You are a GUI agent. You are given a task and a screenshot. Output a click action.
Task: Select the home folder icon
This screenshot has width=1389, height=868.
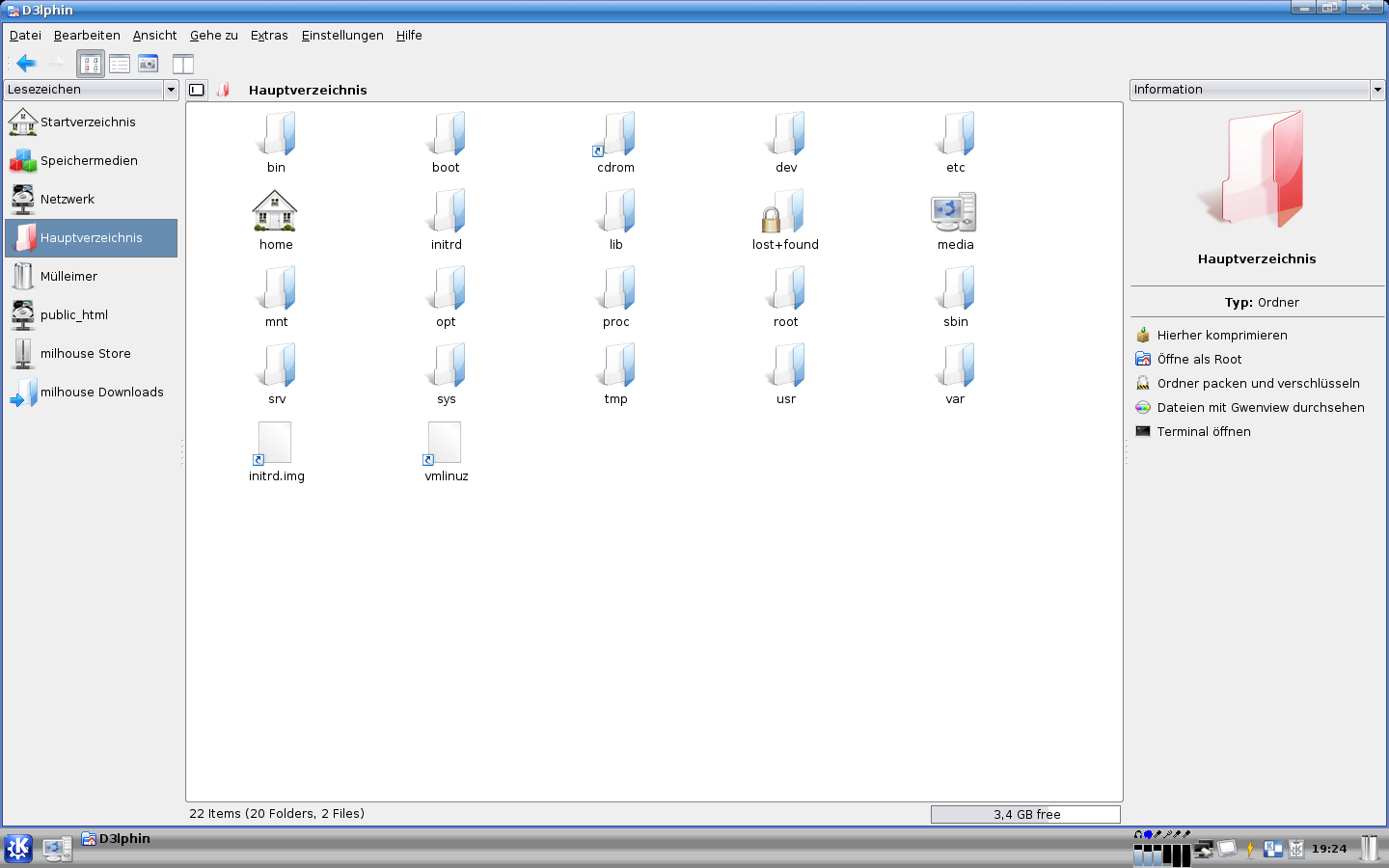275,212
